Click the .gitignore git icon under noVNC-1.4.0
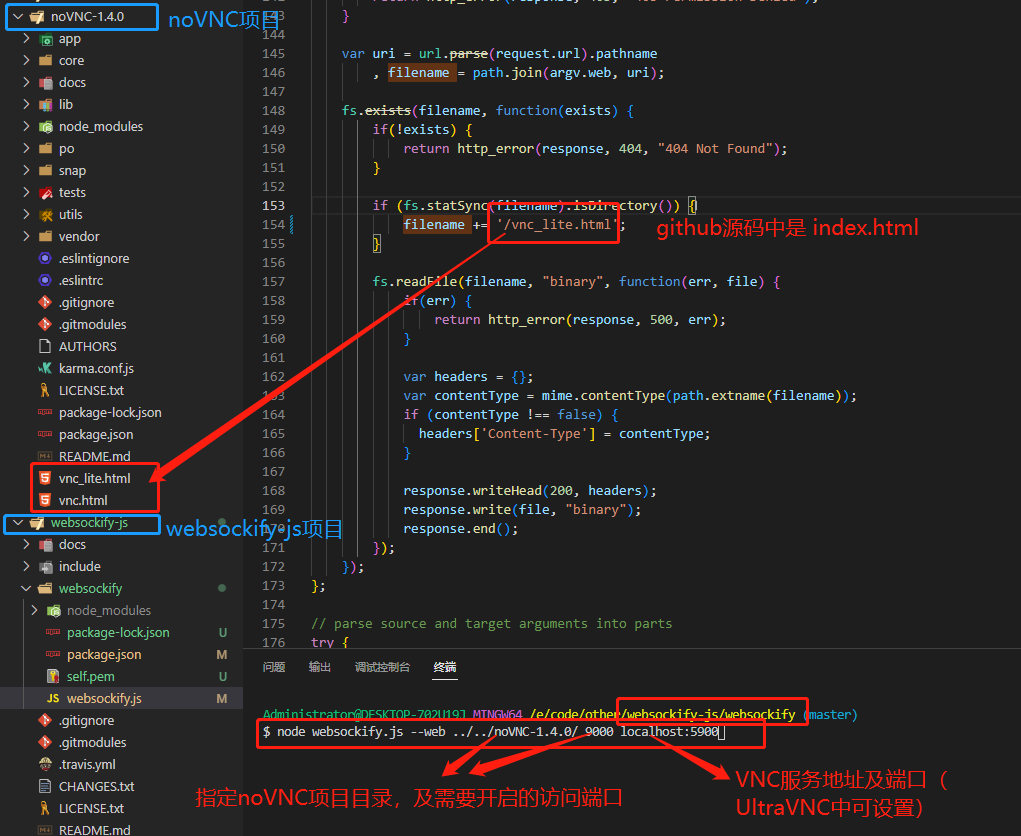1021x836 pixels. pos(45,303)
